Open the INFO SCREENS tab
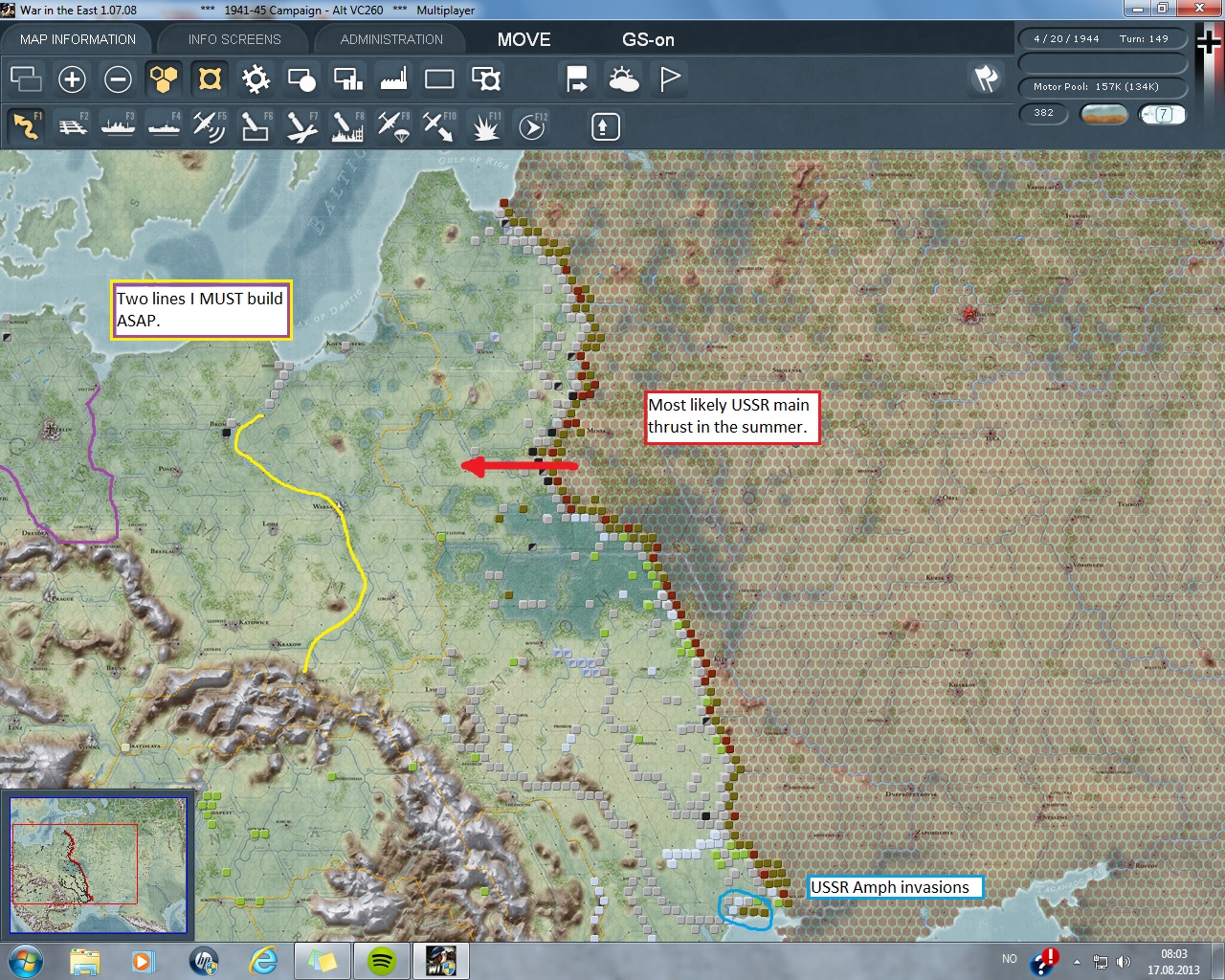1225x980 pixels. [234, 39]
